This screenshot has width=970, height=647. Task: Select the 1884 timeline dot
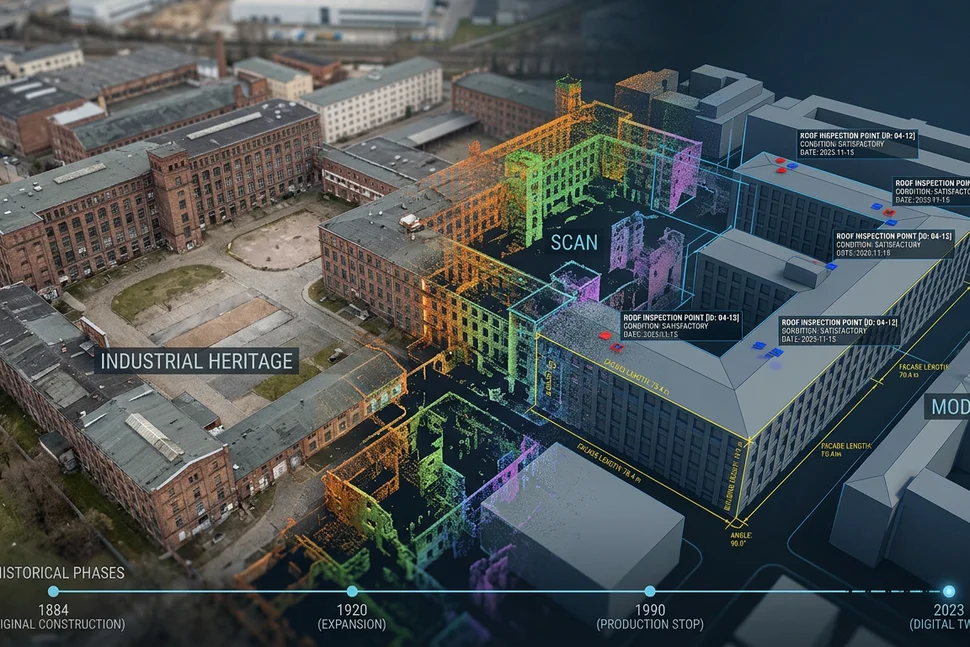(53, 591)
